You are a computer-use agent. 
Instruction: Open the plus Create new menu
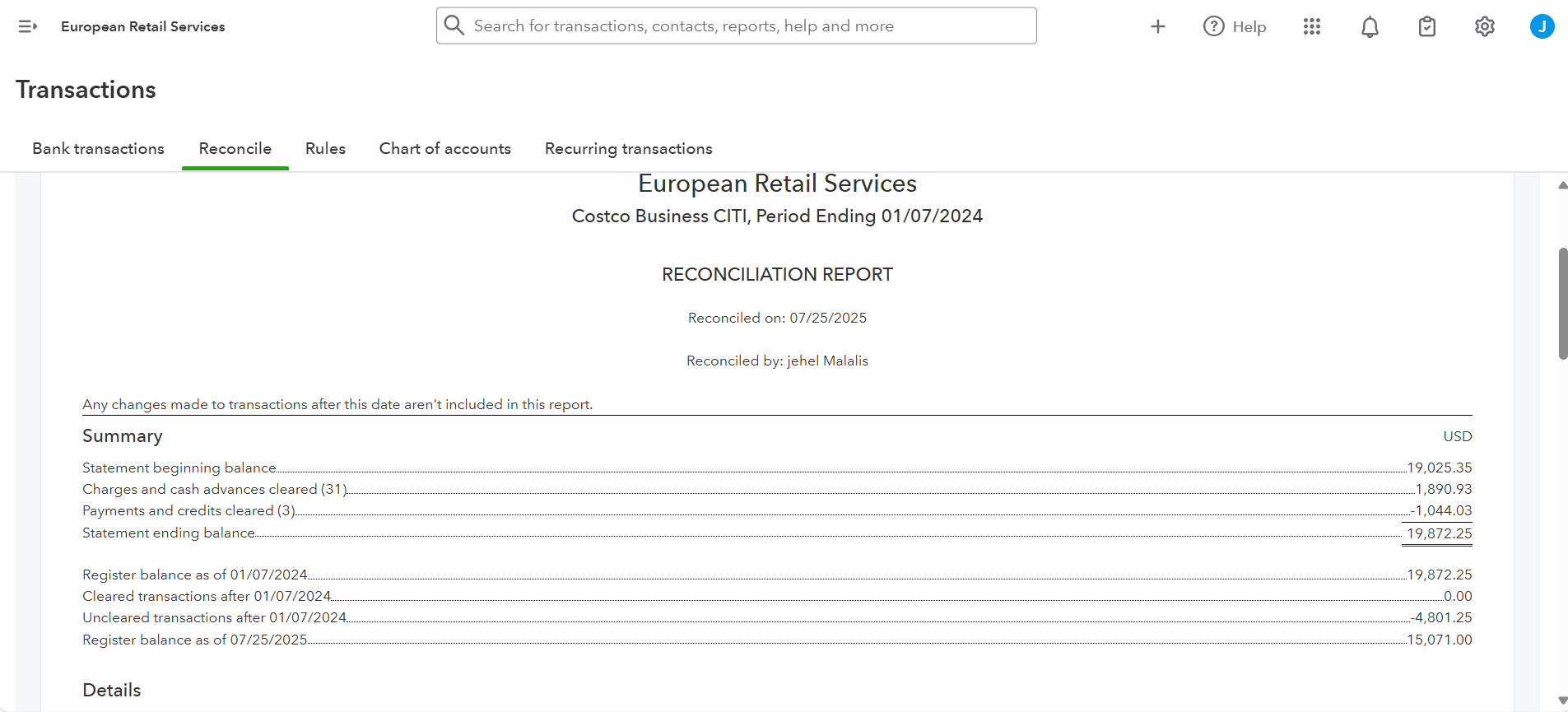1158,26
